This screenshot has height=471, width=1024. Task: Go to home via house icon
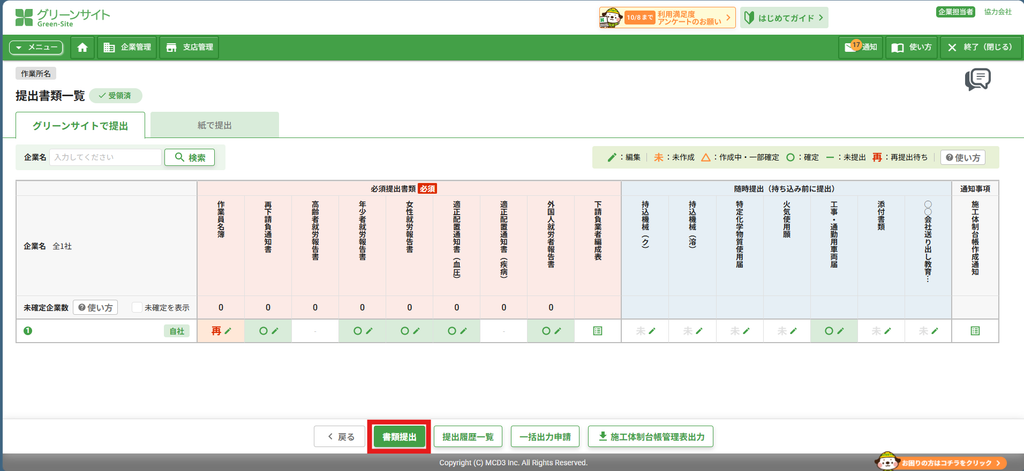(82, 48)
